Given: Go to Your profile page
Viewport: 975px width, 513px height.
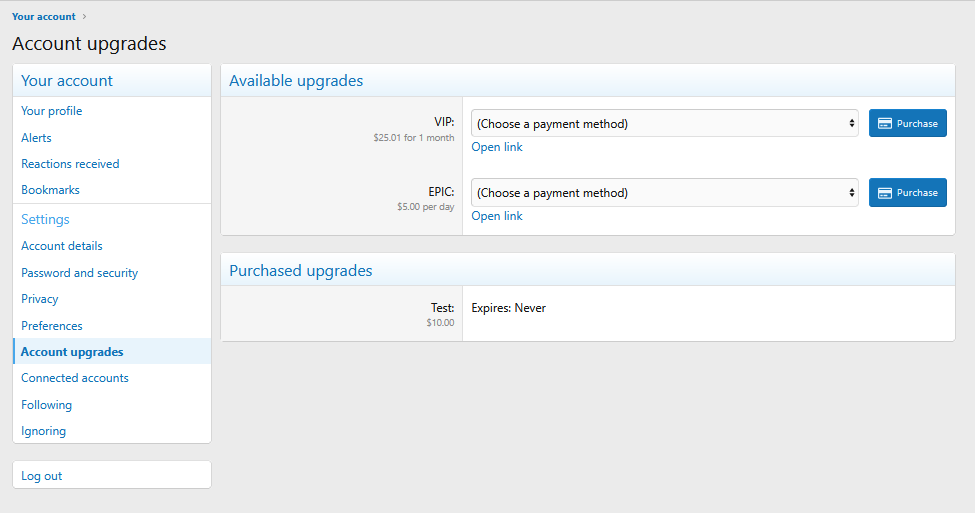Looking at the screenshot, I should [x=52, y=111].
